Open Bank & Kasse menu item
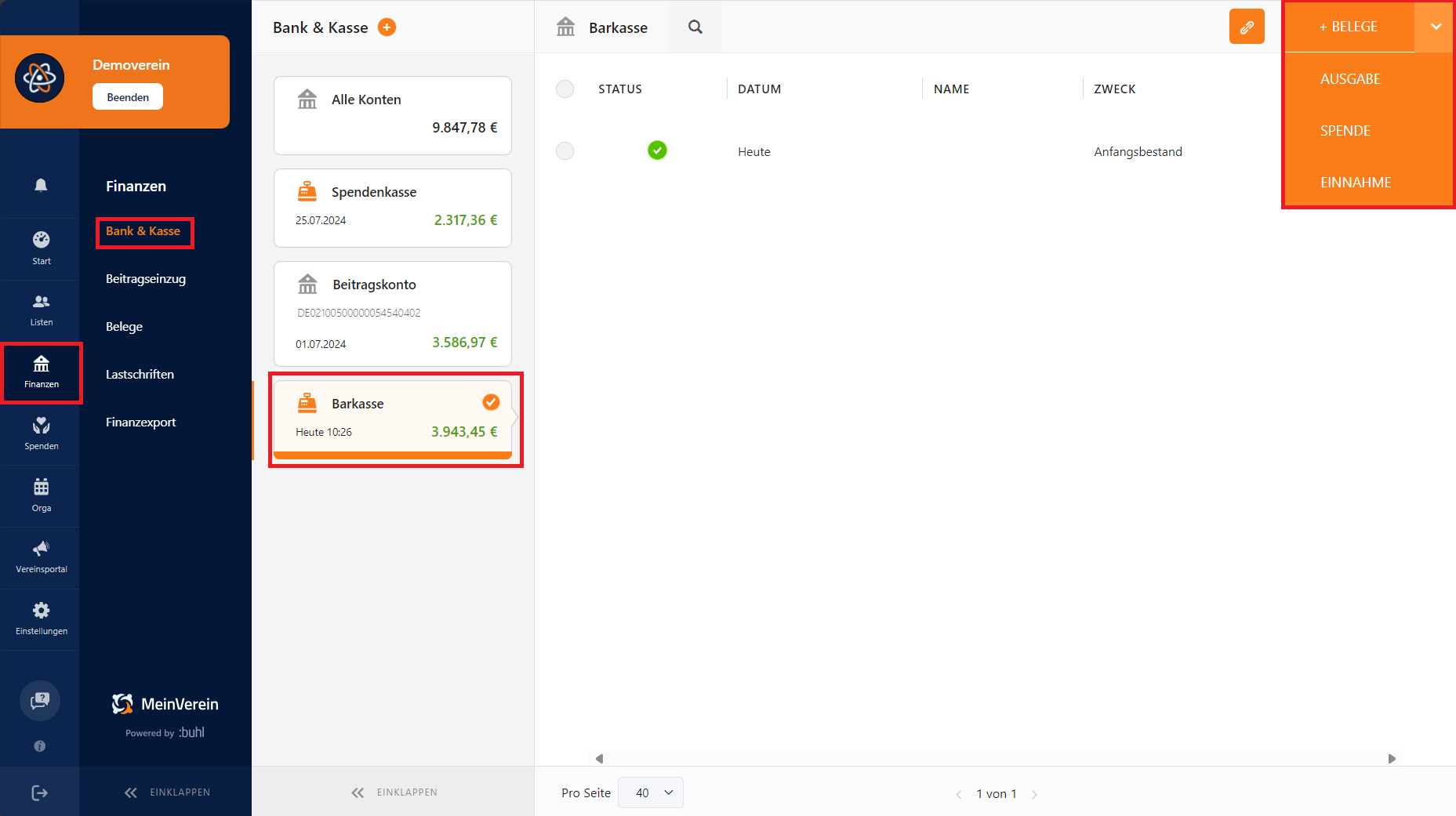 click(x=143, y=231)
